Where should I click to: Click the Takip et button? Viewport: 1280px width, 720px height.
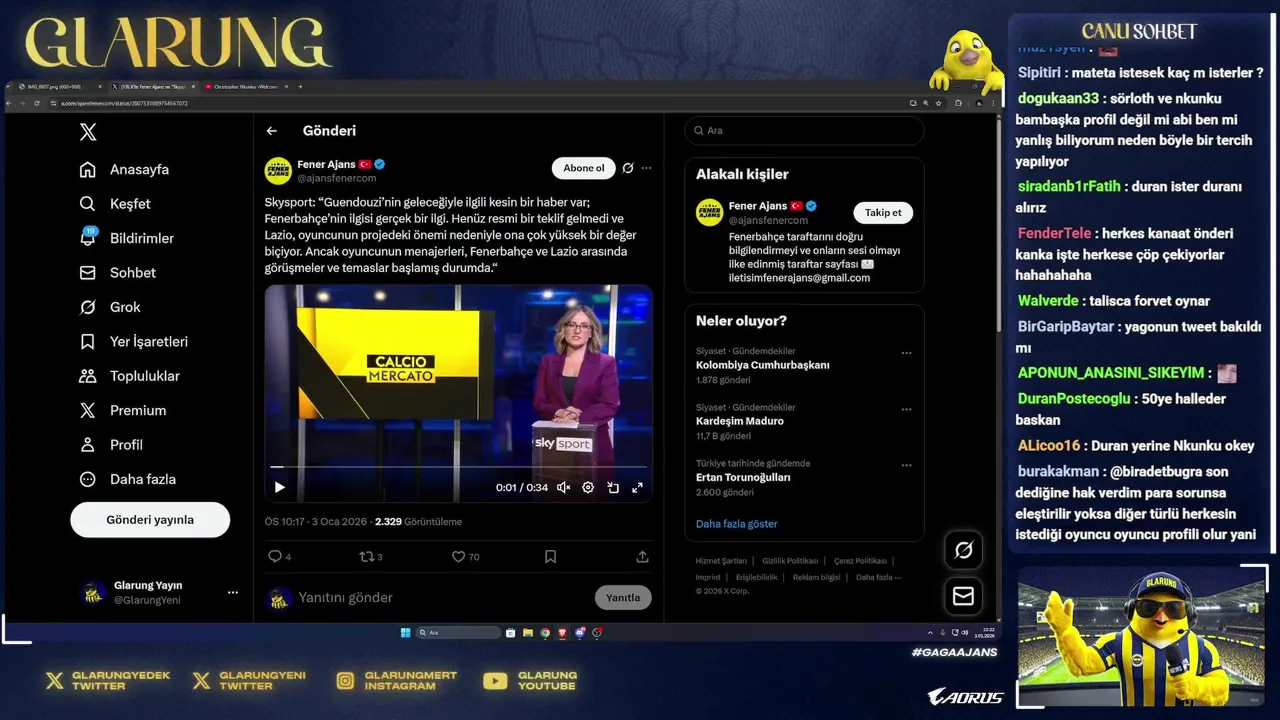click(883, 212)
